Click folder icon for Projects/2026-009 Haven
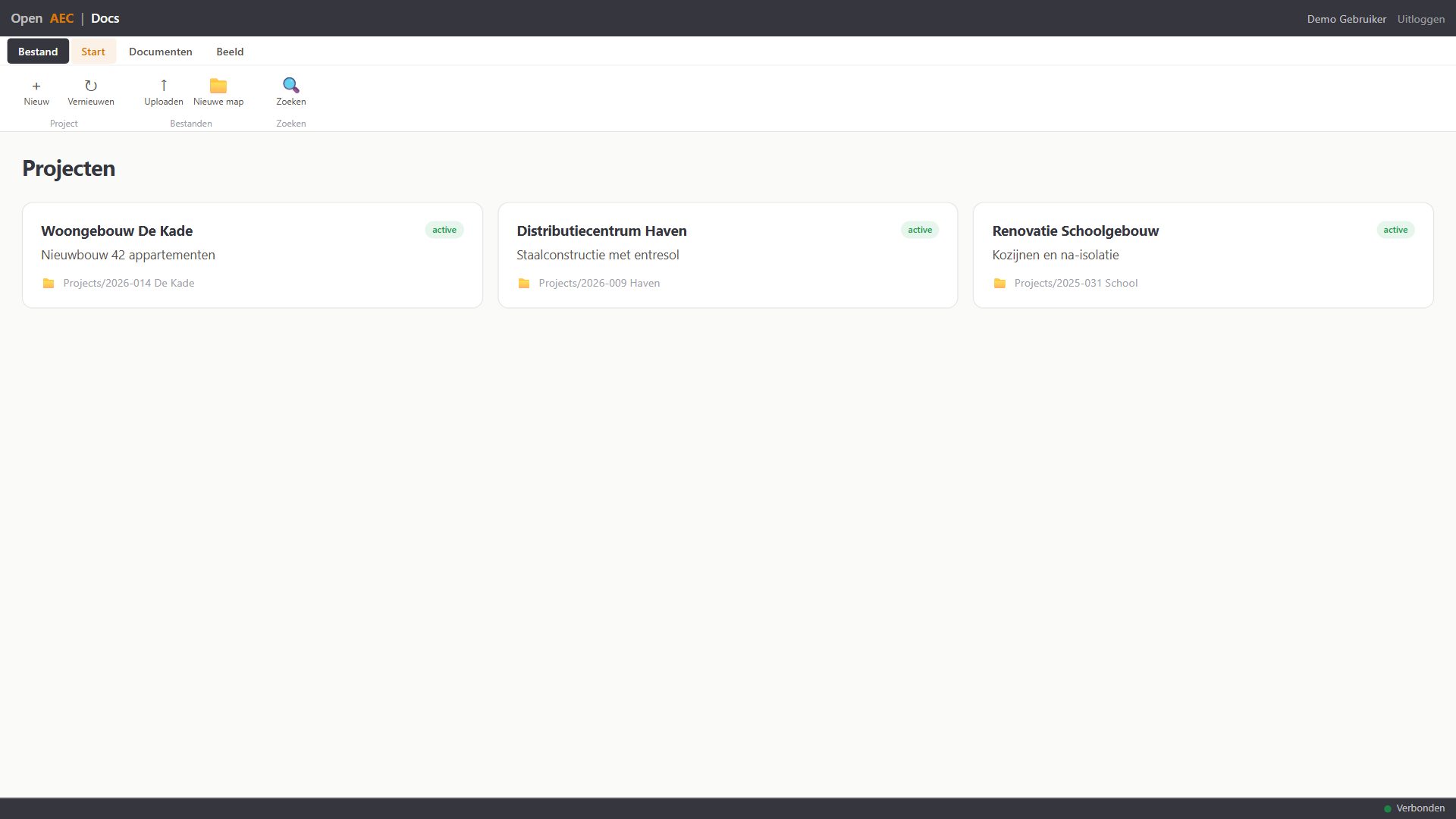1456x819 pixels. point(524,283)
